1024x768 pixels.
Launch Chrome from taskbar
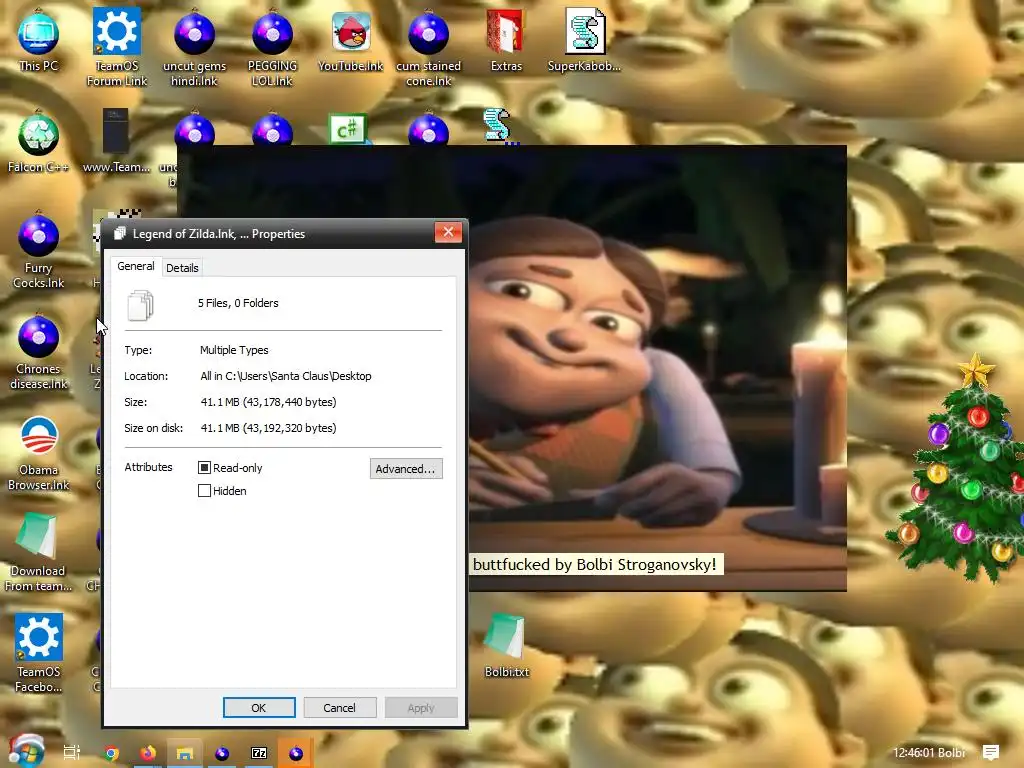coord(112,753)
